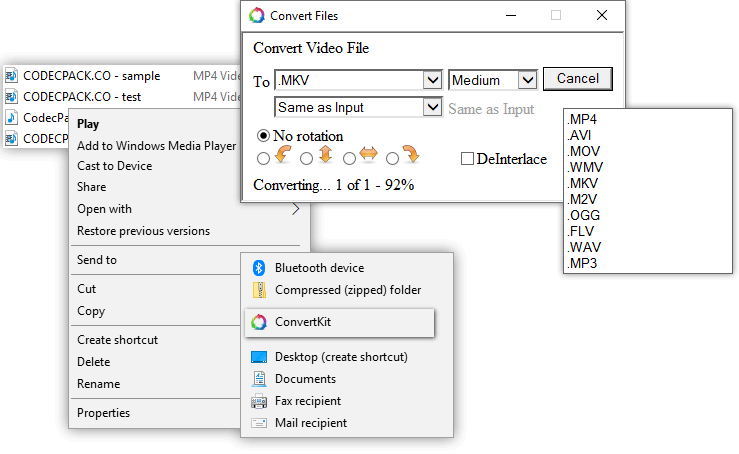
Task: Open Properties from the context menu
Action: 103,413
